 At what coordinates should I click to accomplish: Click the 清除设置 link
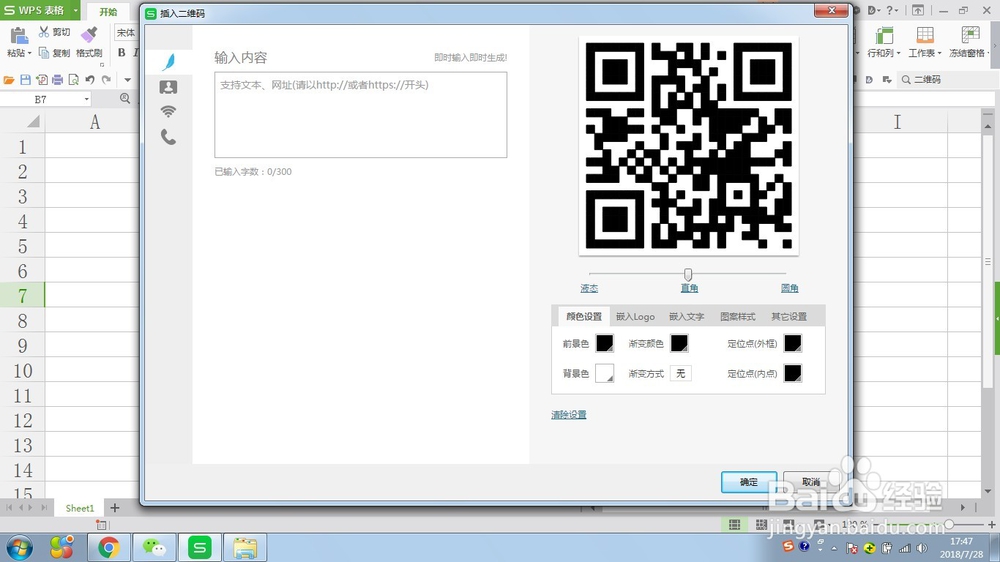[x=569, y=415]
